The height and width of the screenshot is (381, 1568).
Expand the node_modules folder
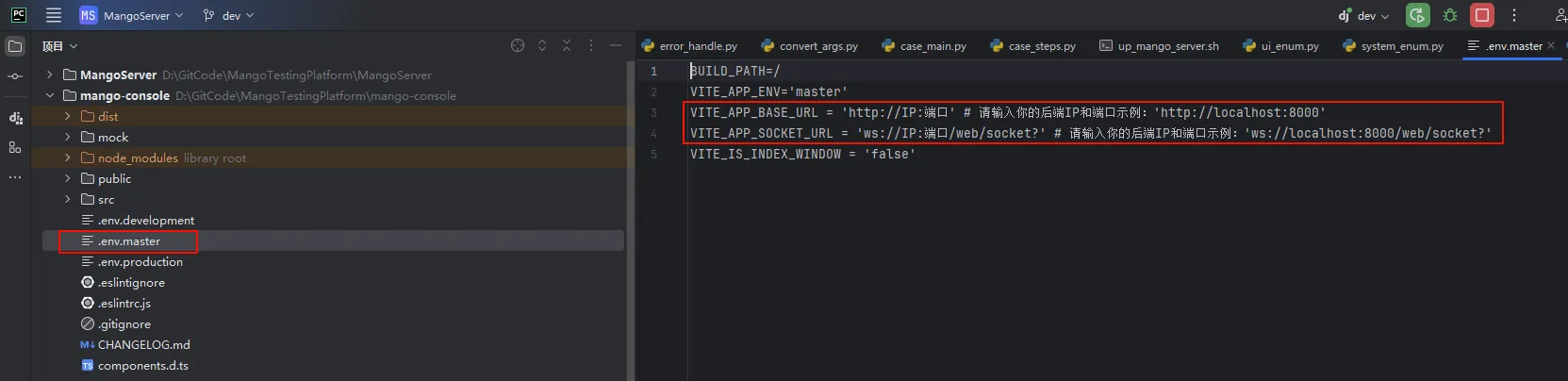67,158
